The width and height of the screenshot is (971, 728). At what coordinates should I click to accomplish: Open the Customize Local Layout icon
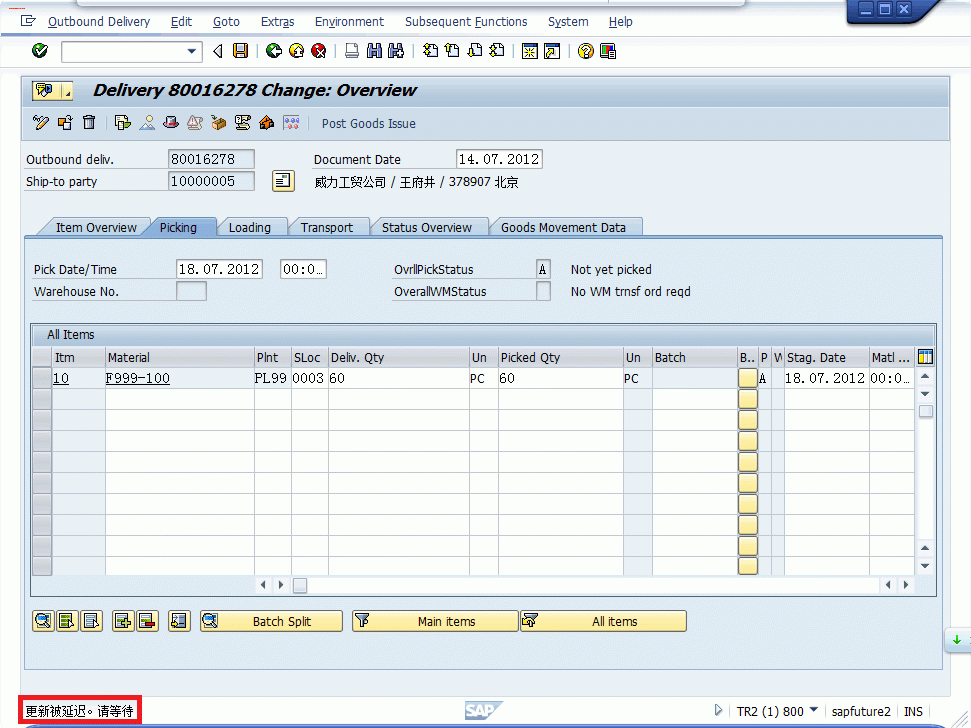(608, 51)
